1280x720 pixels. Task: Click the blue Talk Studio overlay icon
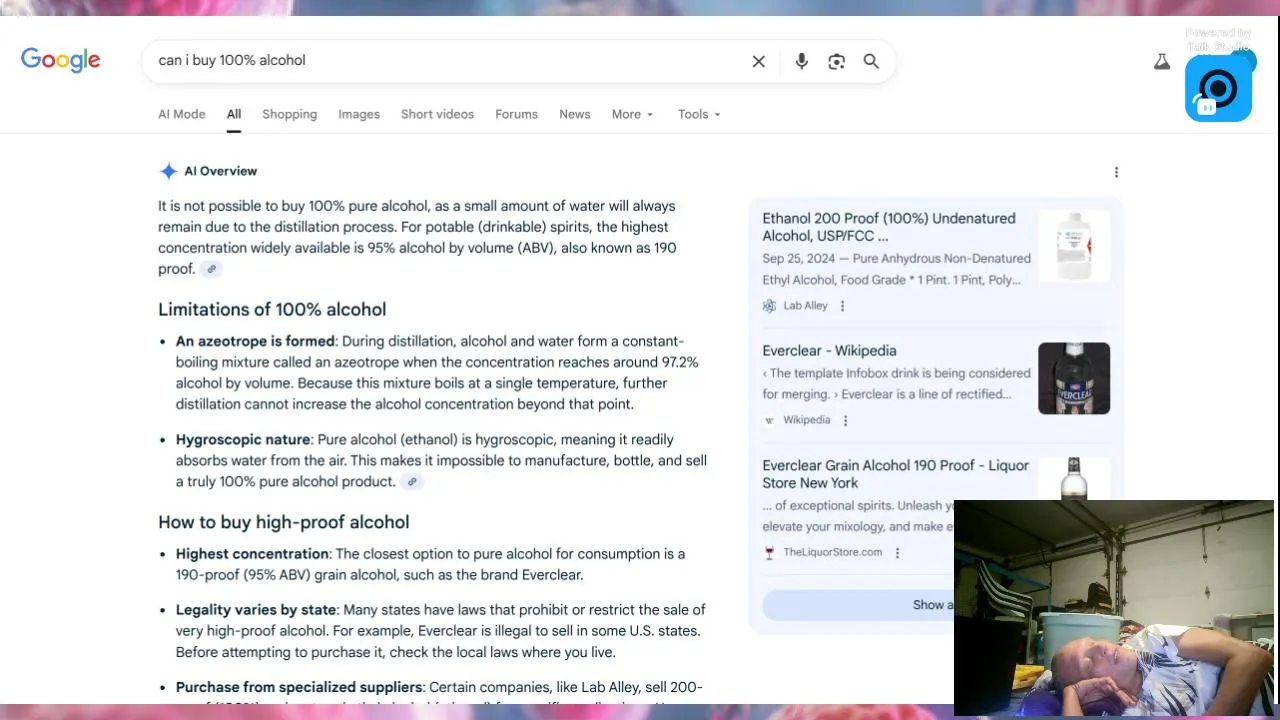(1219, 88)
